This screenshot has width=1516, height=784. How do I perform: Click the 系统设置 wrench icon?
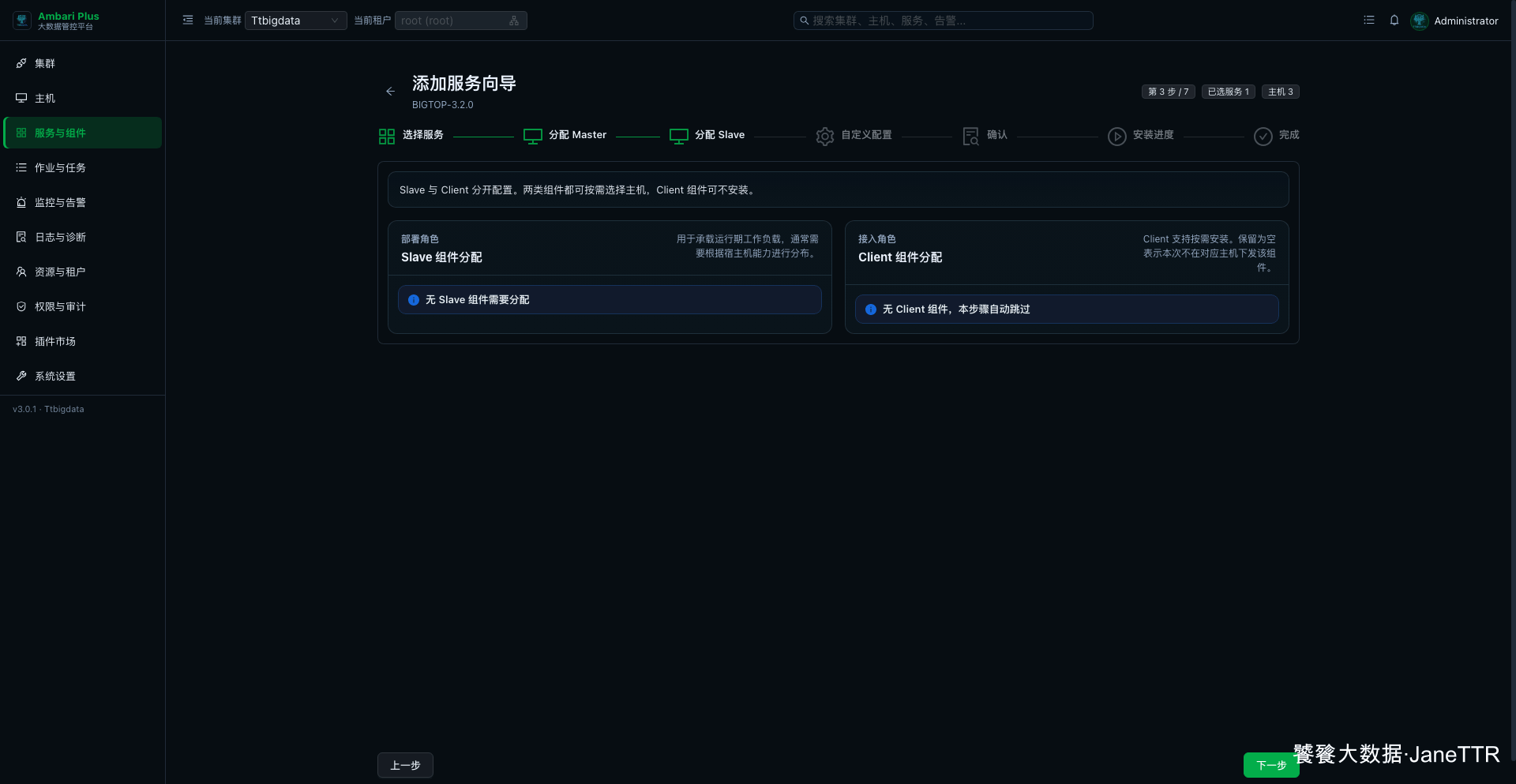(x=21, y=376)
